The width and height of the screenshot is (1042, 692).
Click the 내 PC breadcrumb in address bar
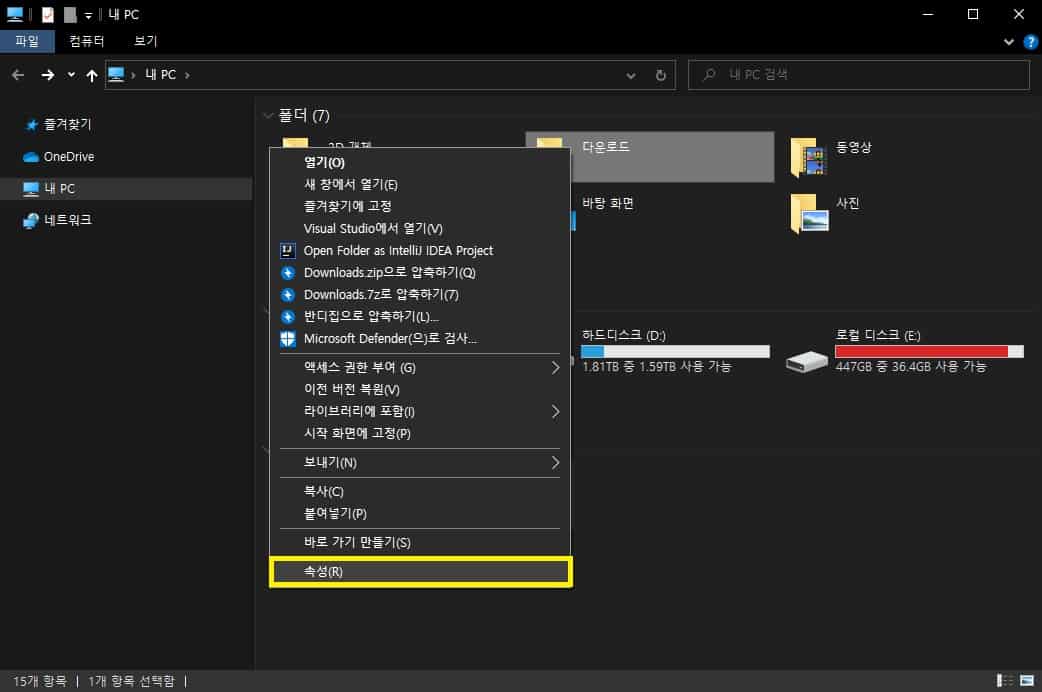tap(160, 75)
